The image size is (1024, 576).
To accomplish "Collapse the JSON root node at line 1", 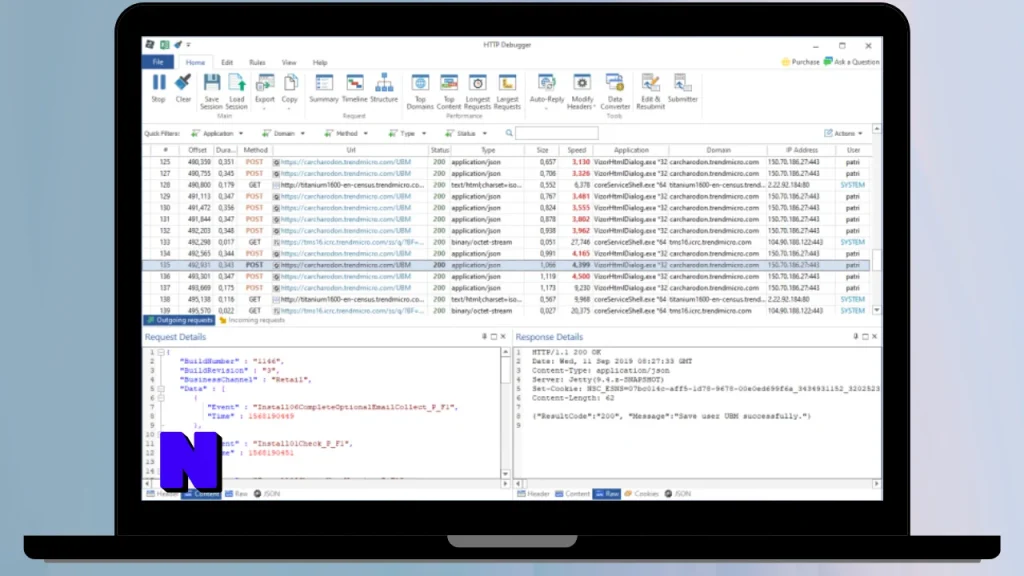I will [x=161, y=352].
